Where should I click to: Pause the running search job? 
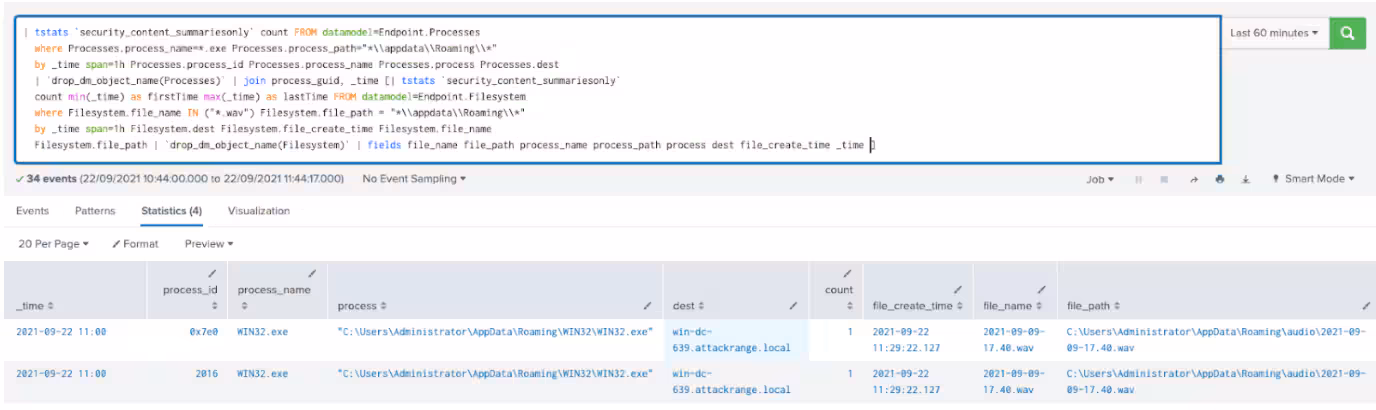point(1137,179)
